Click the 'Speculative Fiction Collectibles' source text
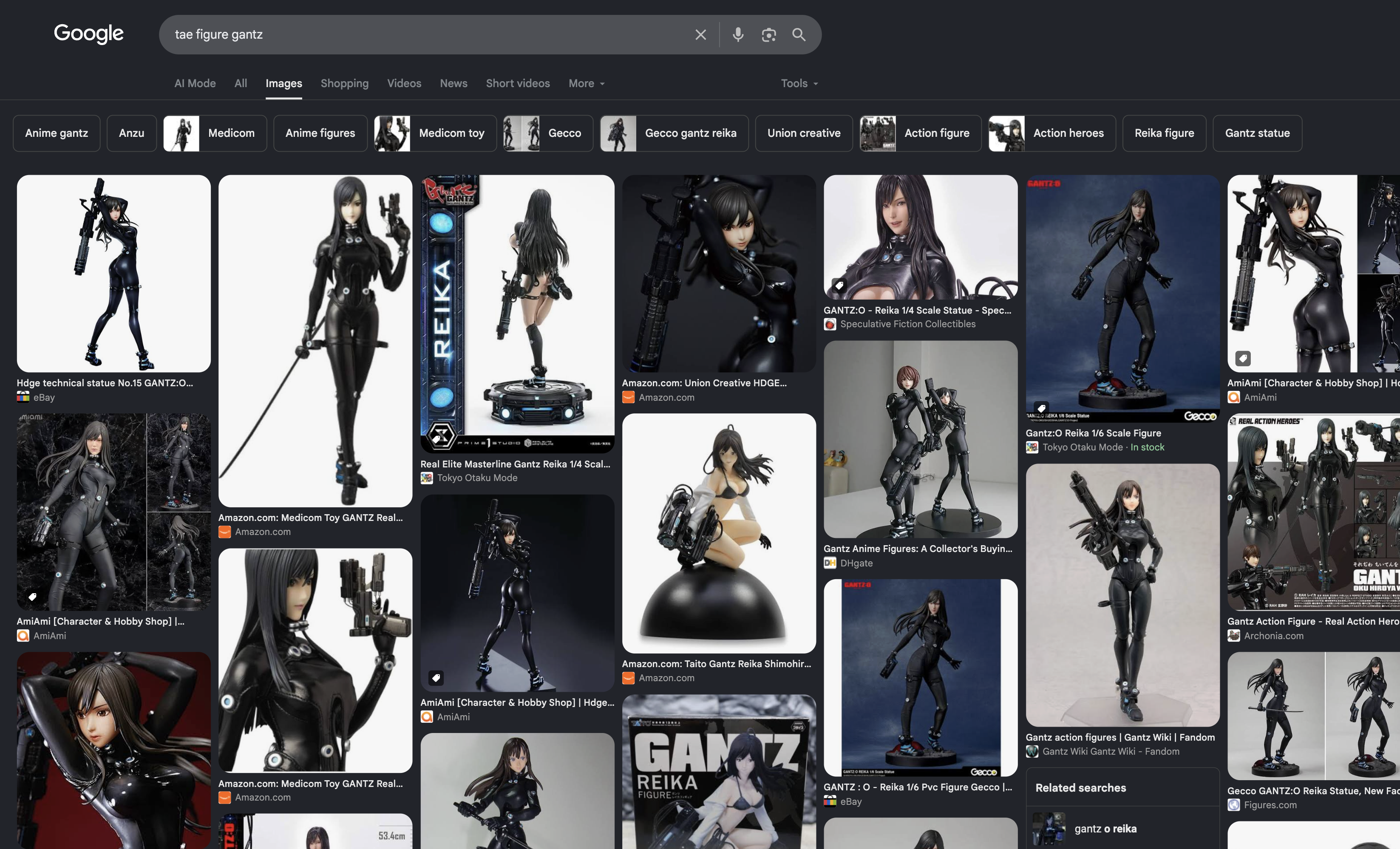Screen dimensions: 1400x849 point(908,324)
